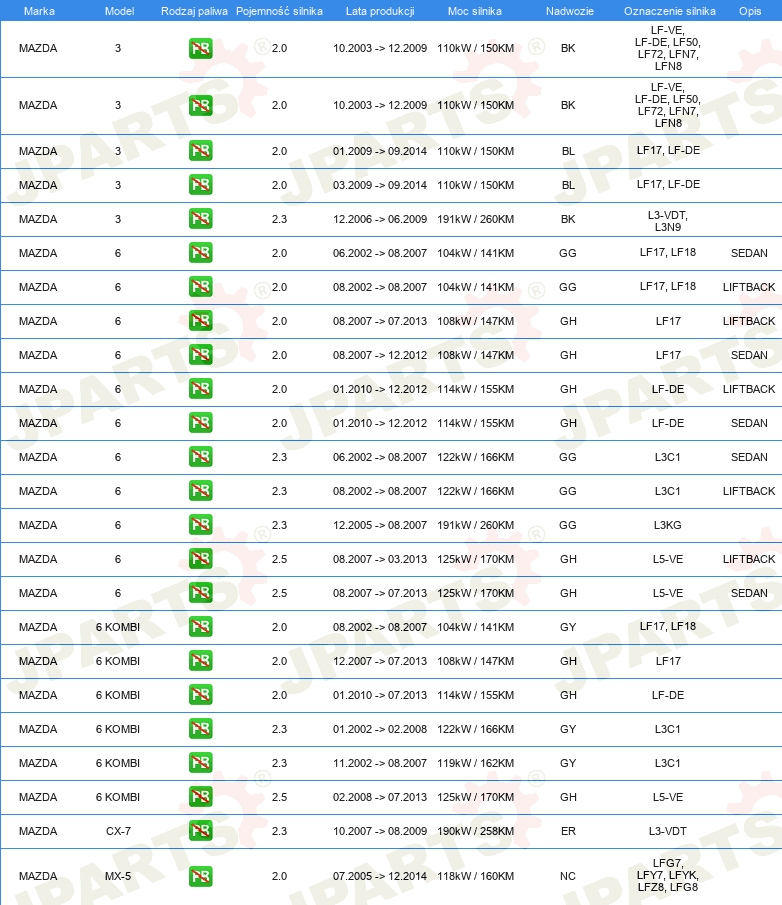
Task: Click the Model column header
Action: point(119,11)
